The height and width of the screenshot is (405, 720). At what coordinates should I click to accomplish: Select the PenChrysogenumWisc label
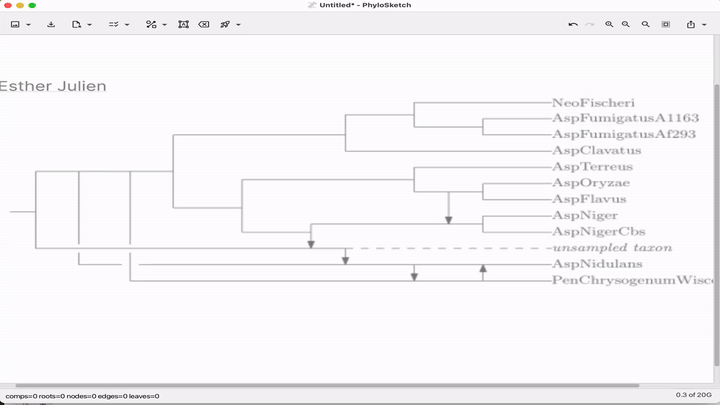[632, 280]
